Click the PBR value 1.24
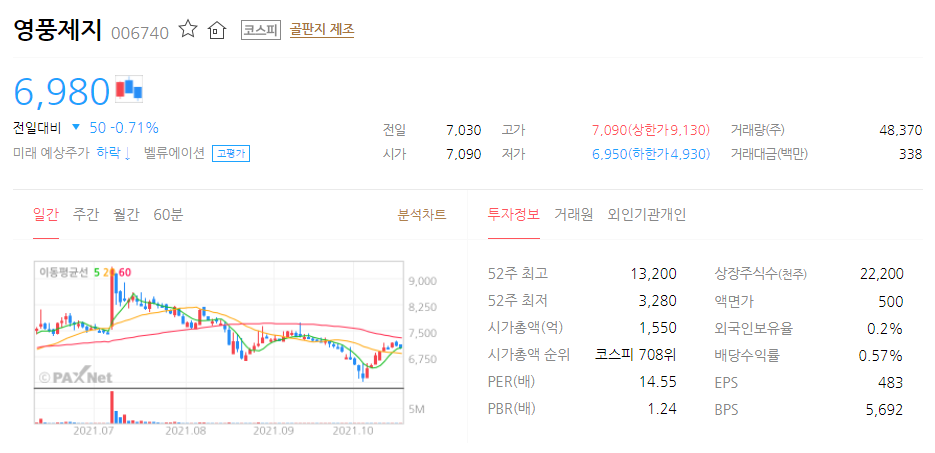The height and width of the screenshot is (453, 935). coord(663,409)
